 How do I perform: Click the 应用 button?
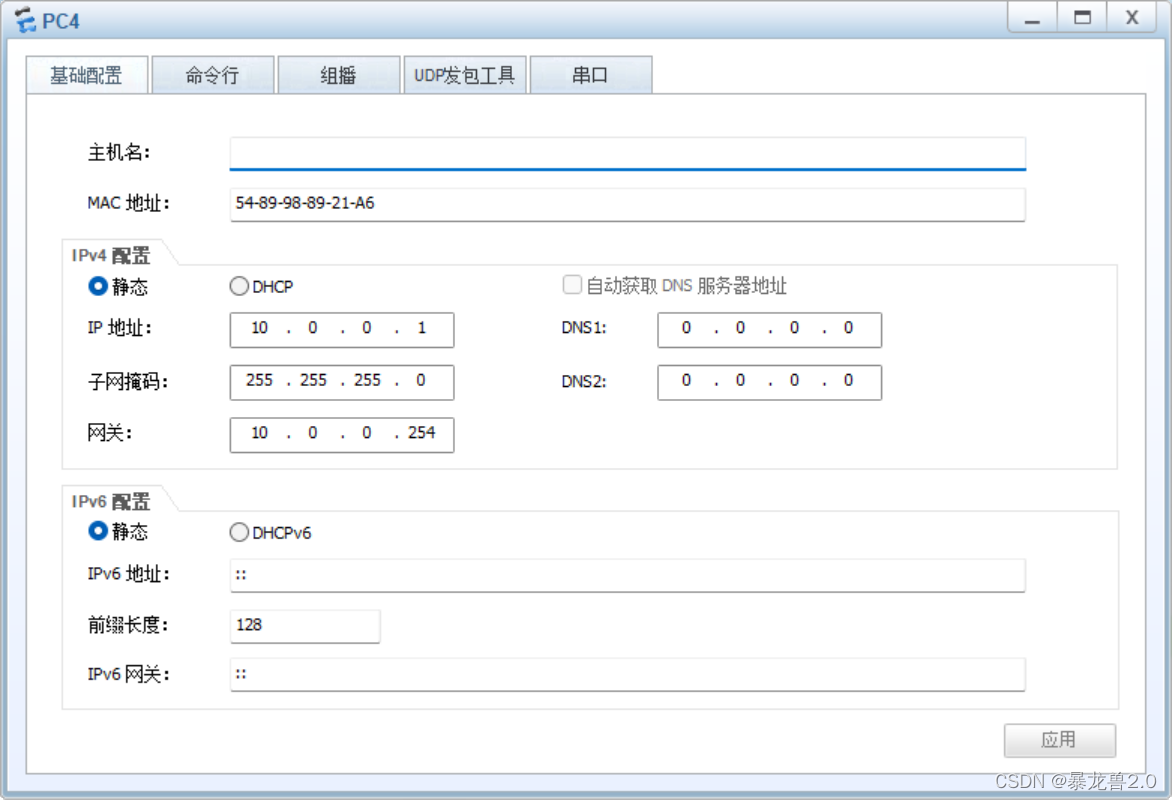click(x=1060, y=740)
